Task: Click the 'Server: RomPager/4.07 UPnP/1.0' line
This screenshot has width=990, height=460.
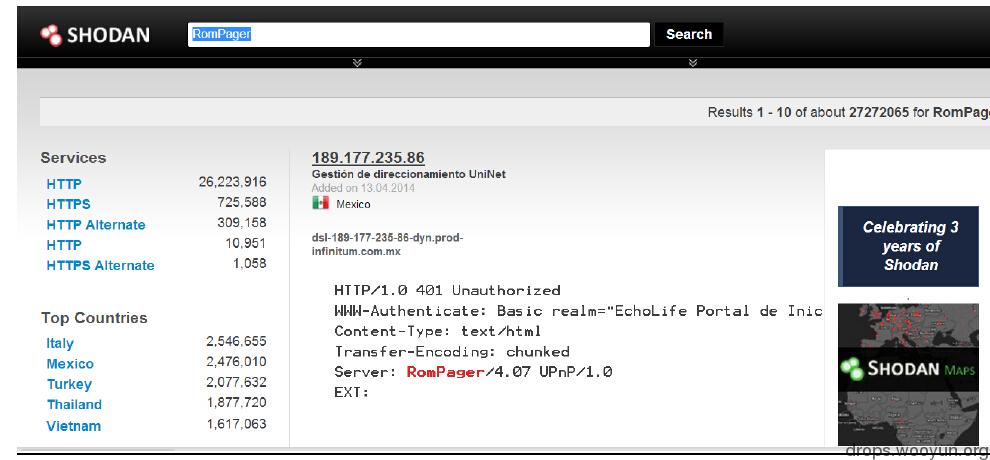Action: tap(473, 372)
